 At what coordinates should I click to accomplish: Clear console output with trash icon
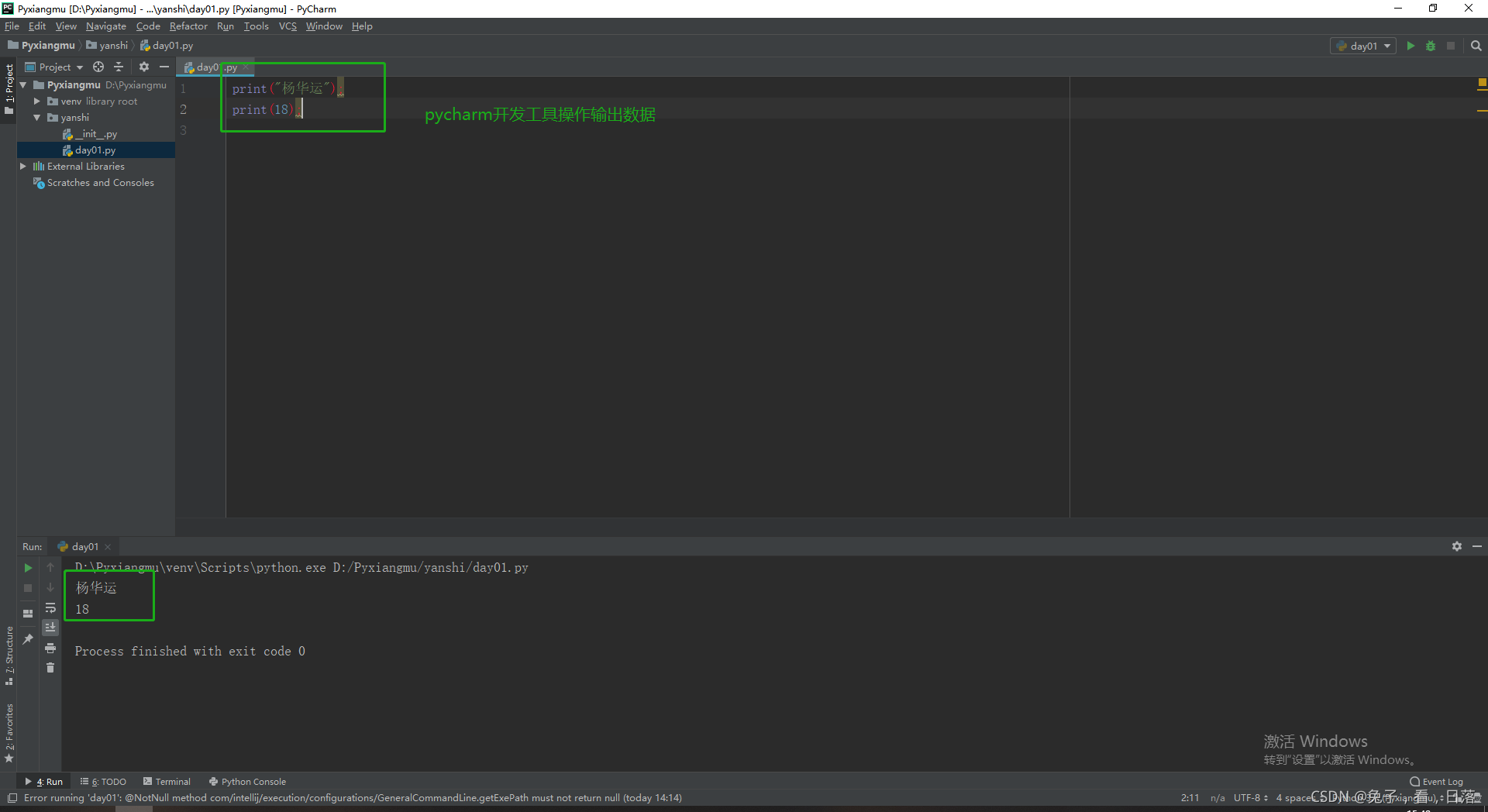click(50, 668)
